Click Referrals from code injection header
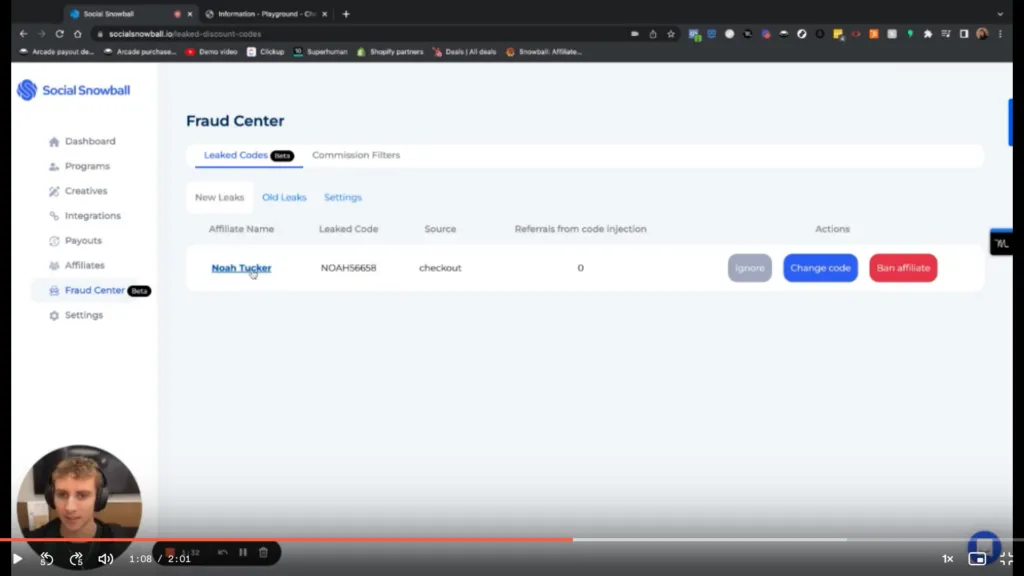Image resolution: width=1024 pixels, height=576 pixels. tap(581, 229)
